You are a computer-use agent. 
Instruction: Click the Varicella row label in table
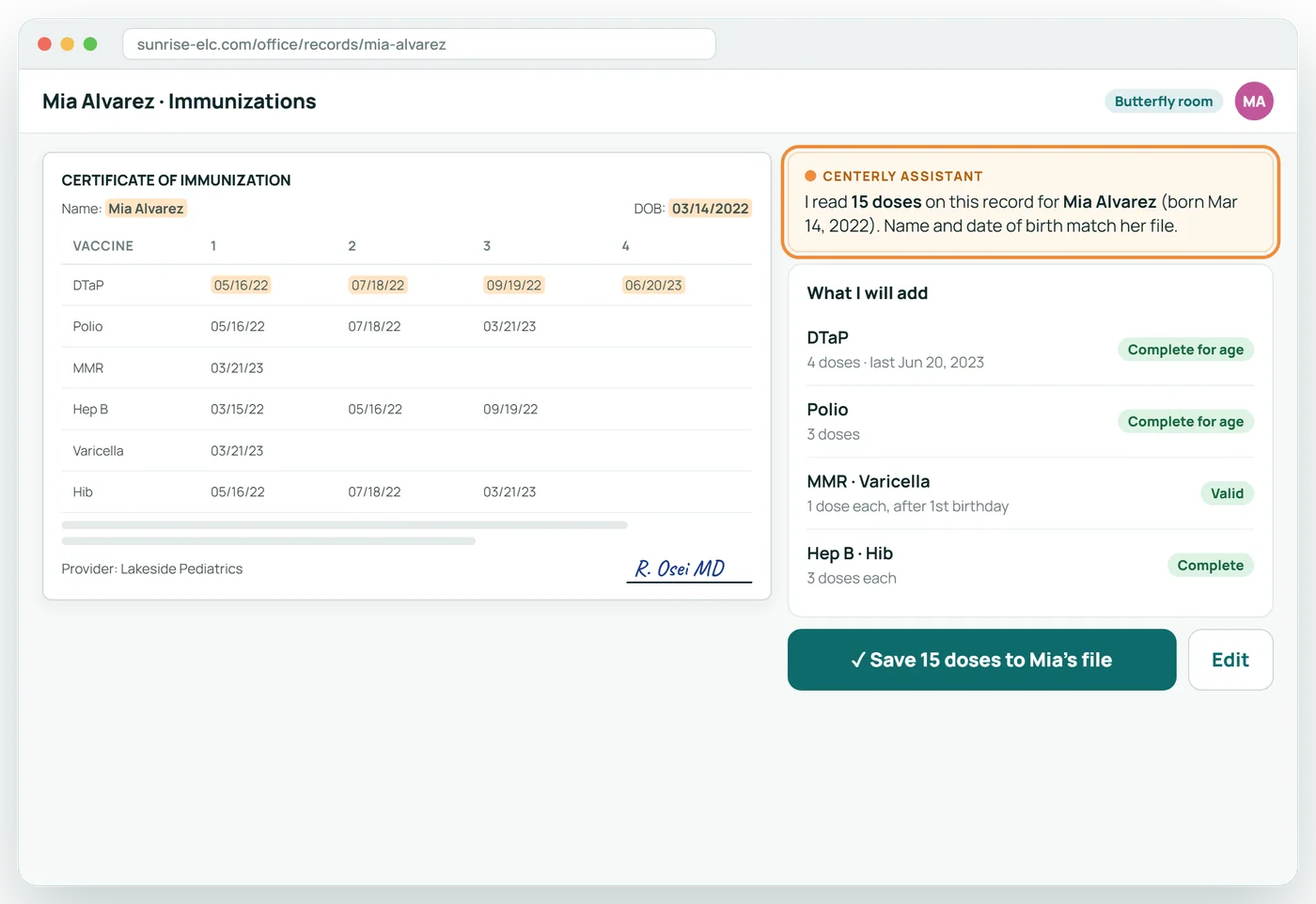(98, 450)
